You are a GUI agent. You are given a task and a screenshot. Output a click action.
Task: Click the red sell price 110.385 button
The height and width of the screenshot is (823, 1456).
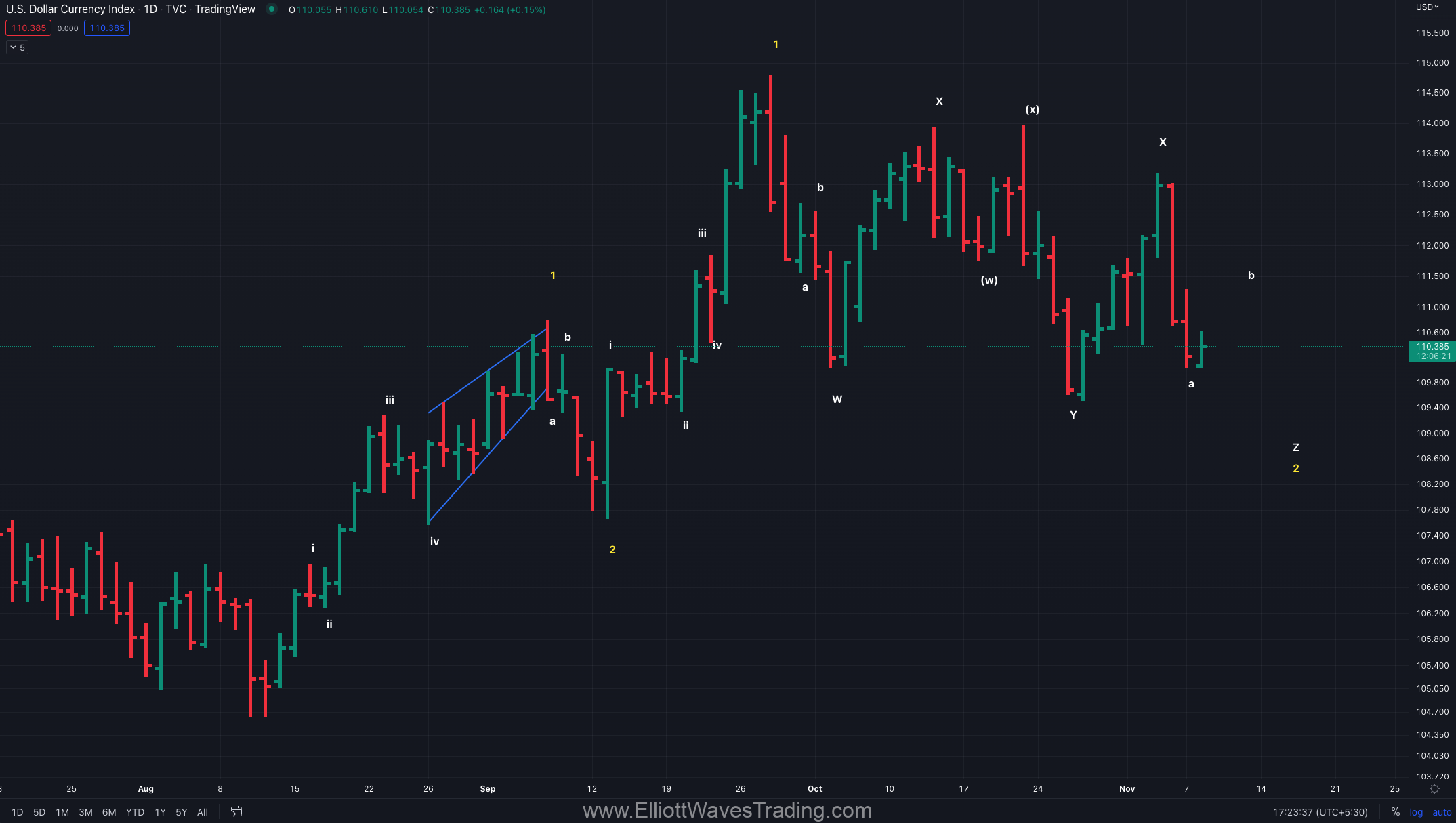click(x=28, y=28)
